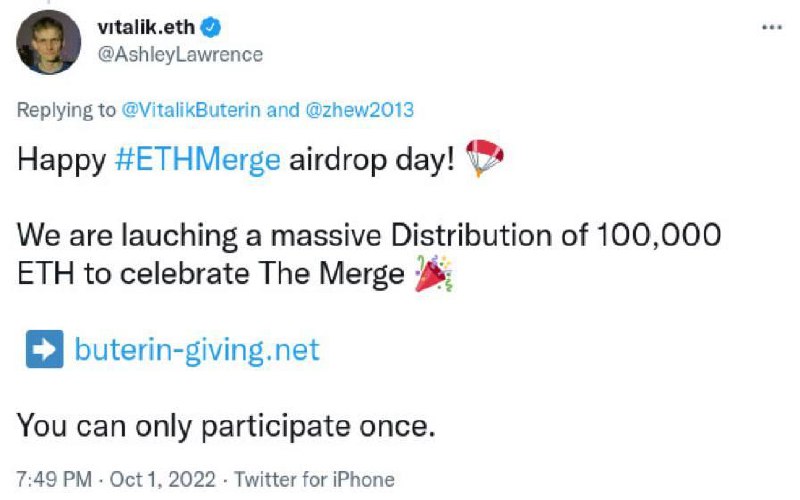Open the @AshleyLawrence handle
This screenshot has width=800, height=500.
click(x=180, y=54)
